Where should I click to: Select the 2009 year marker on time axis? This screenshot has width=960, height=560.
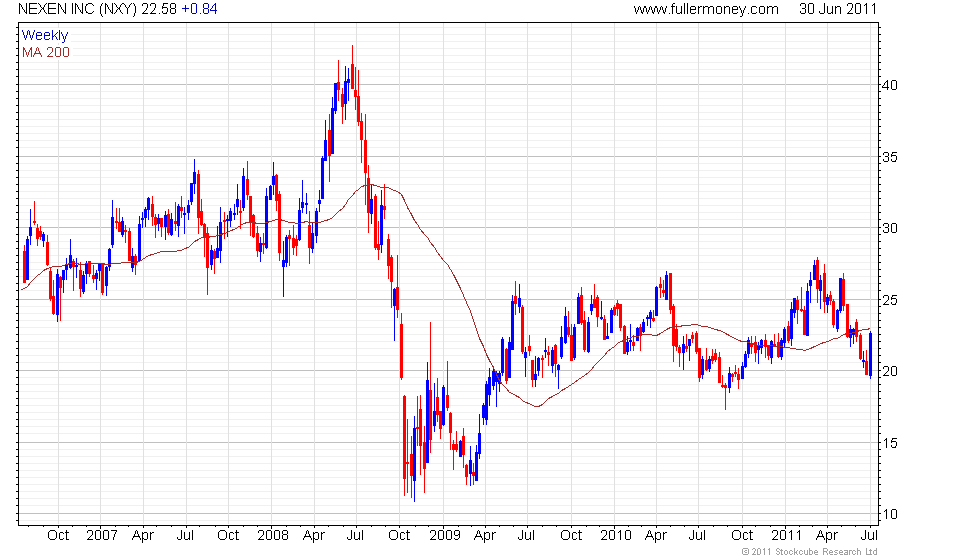[x=444, y=536]
